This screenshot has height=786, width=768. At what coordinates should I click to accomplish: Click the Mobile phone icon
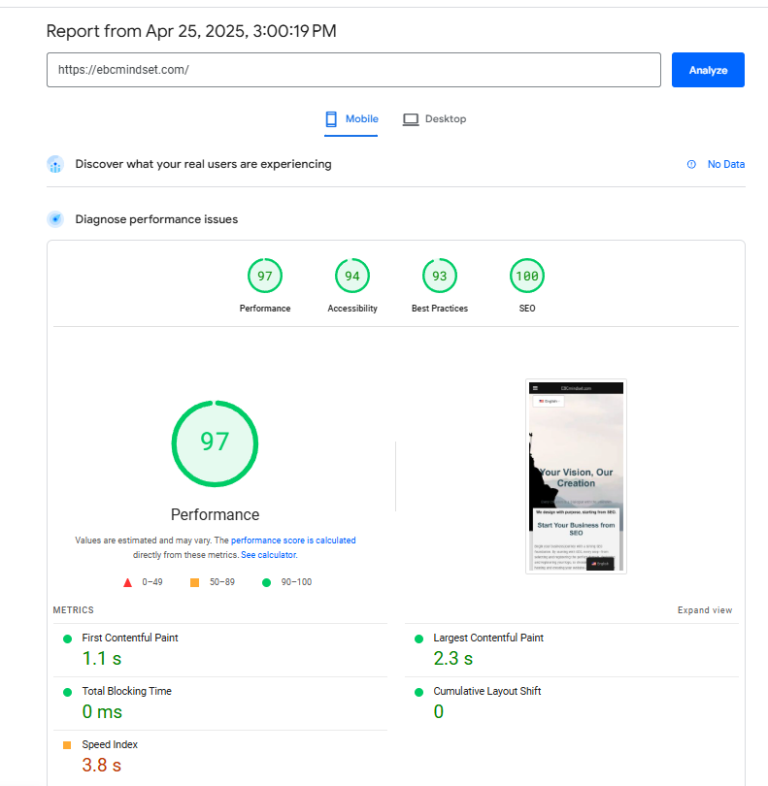[331, 119]
